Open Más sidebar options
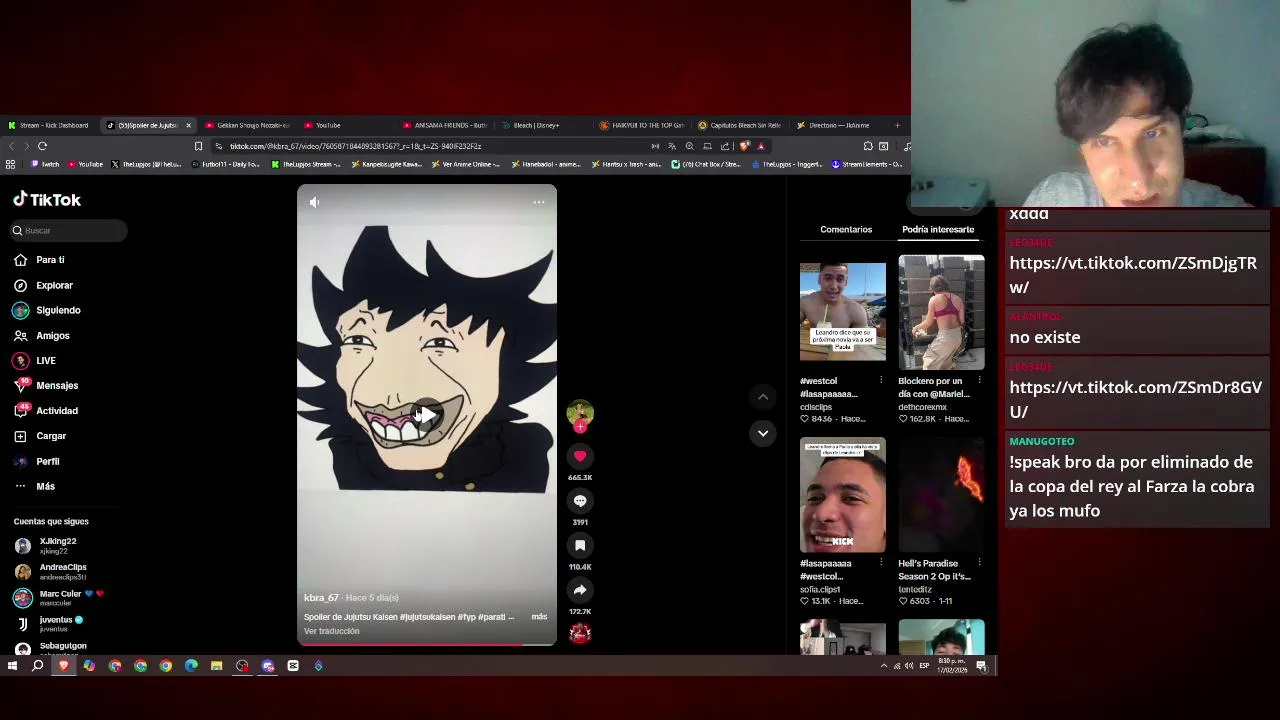Screen dimensions: 1280x720 35,486
